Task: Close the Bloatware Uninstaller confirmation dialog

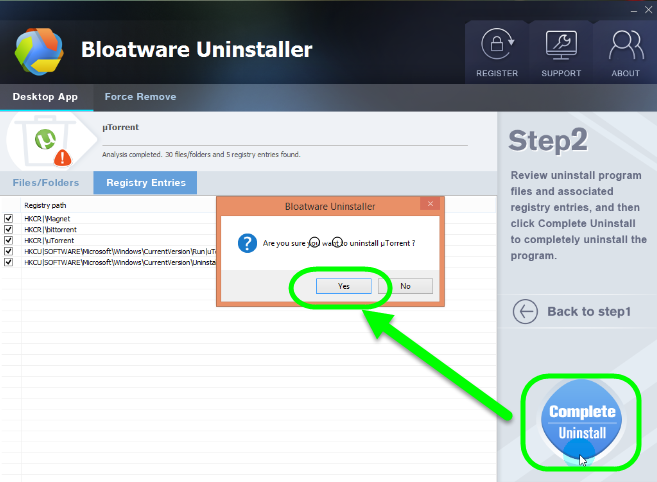Action: [x=430, y=204]
